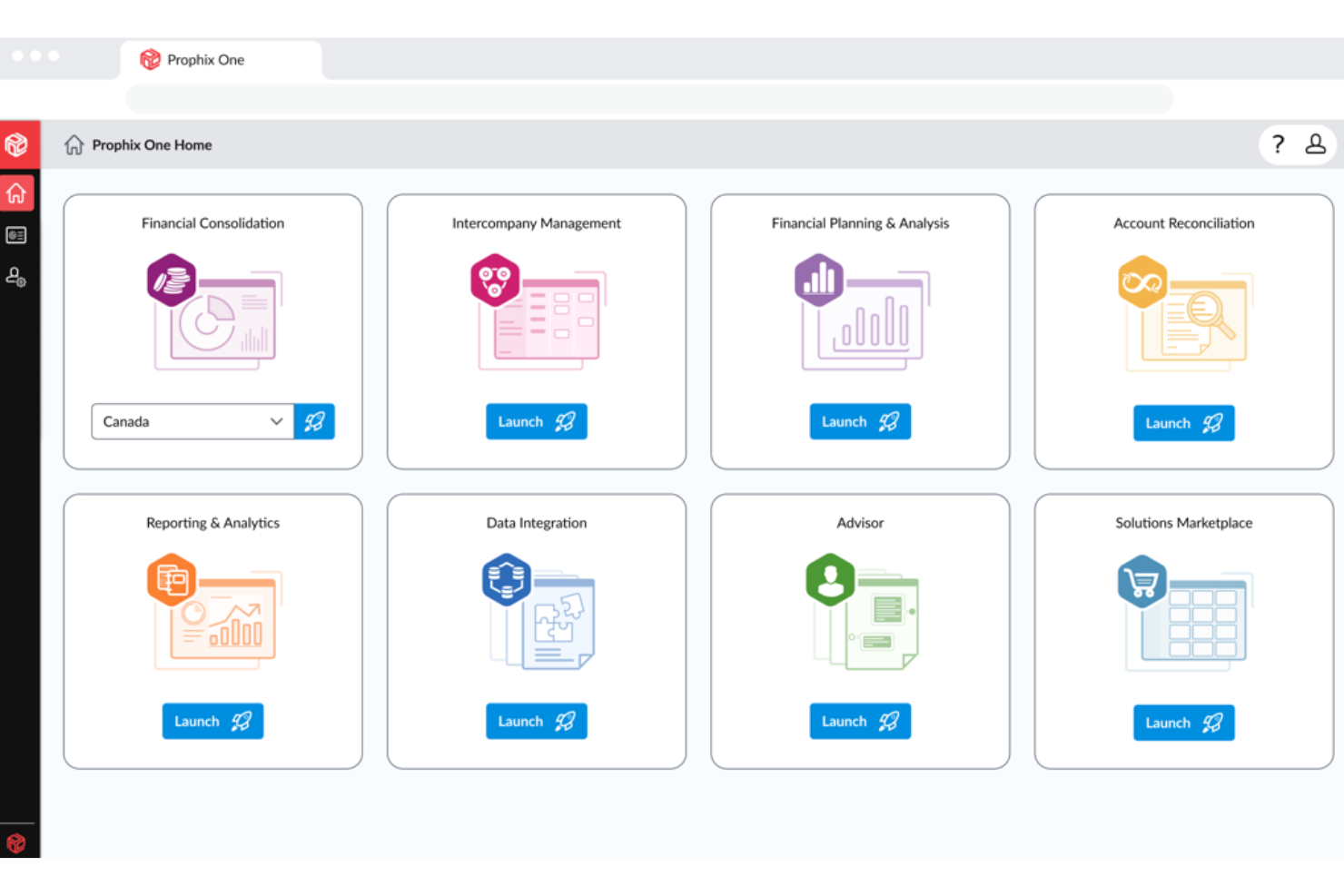The height and width of the screenshot is (896, 1344).
Task: Click the Financial Consolidation coins hexagon icon
Action: (172, 280)
